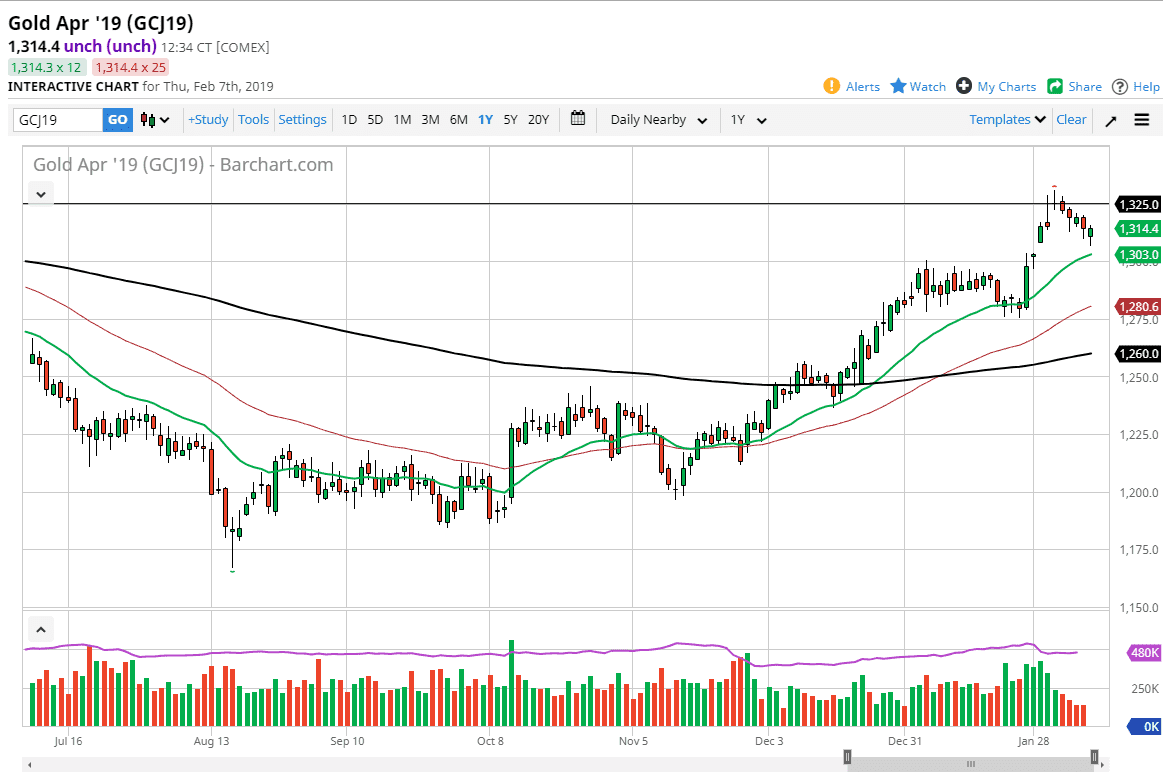This screenshot has width=1163, height=776.
Task: Click the Alerts bell icon
Action: (831, 86)
